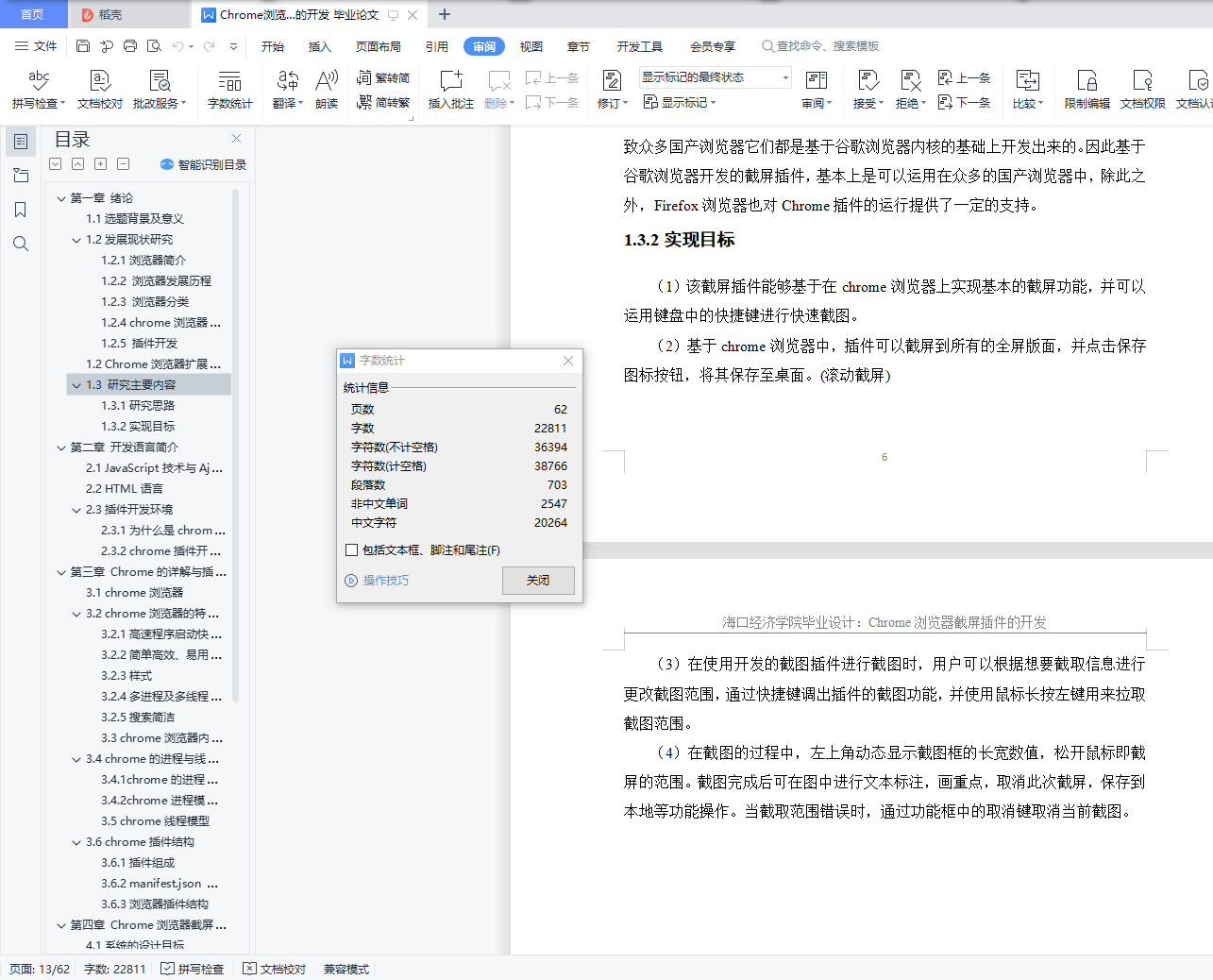Image resolution: width=1213 pixels, height=980 pixels.
Task: Switch to the 视图 ribbon tab
Action: tap(531, 46)
